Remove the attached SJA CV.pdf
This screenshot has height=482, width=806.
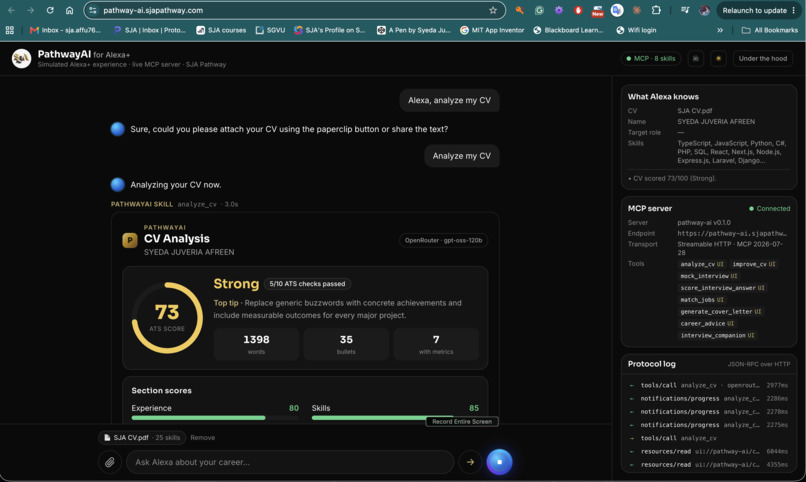pos(203,438)
